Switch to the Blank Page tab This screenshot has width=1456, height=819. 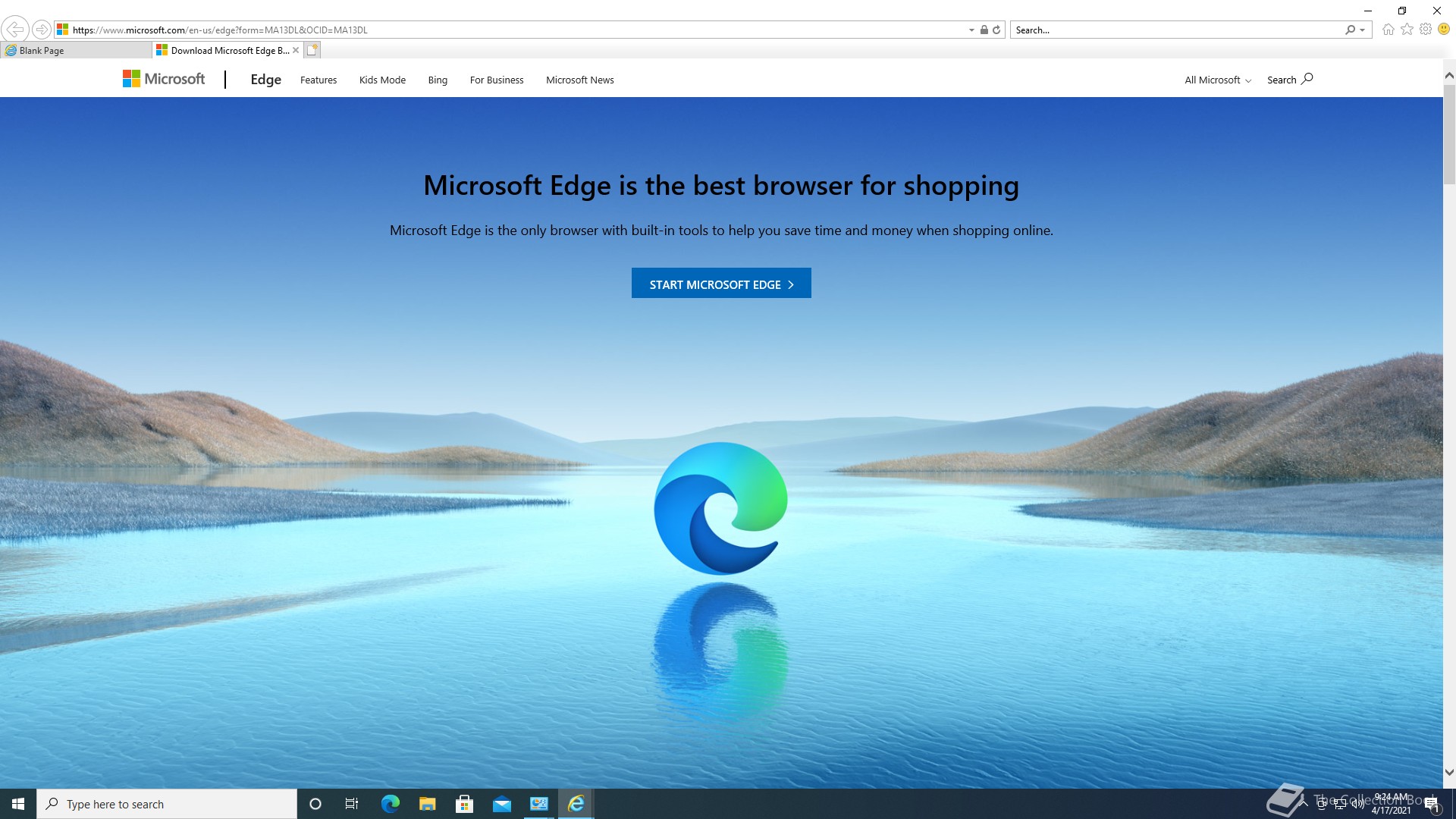coord(76,50)
